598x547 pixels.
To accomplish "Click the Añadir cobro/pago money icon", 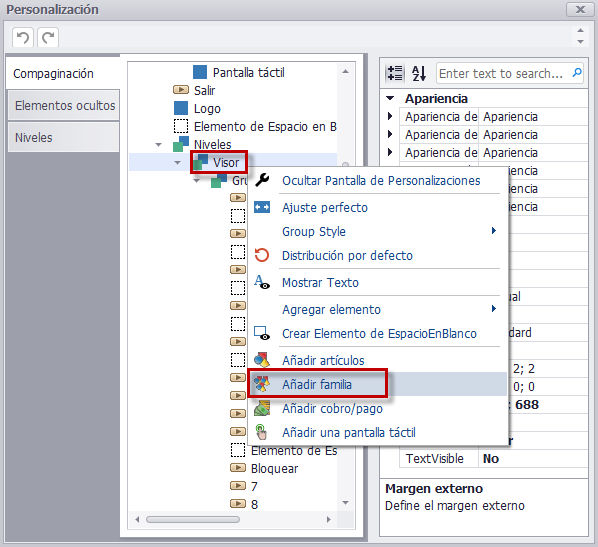I will 262,408.
